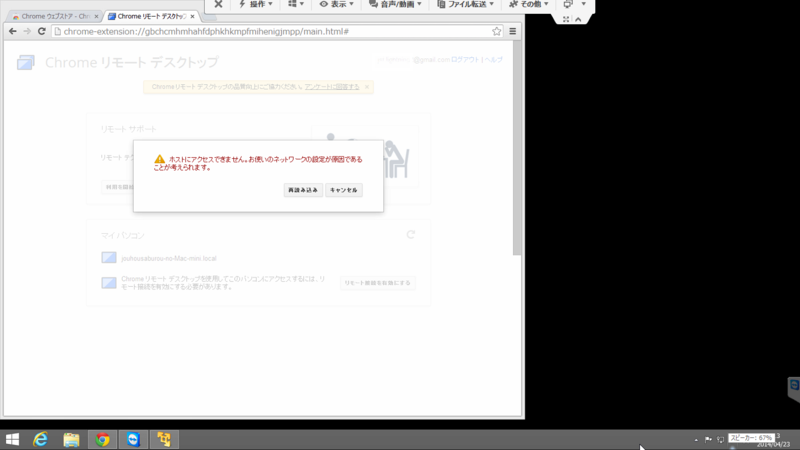The image size is (800, 450).
Task: Refresh the マイ パソコン host list icon
Action: click(411, 235)
